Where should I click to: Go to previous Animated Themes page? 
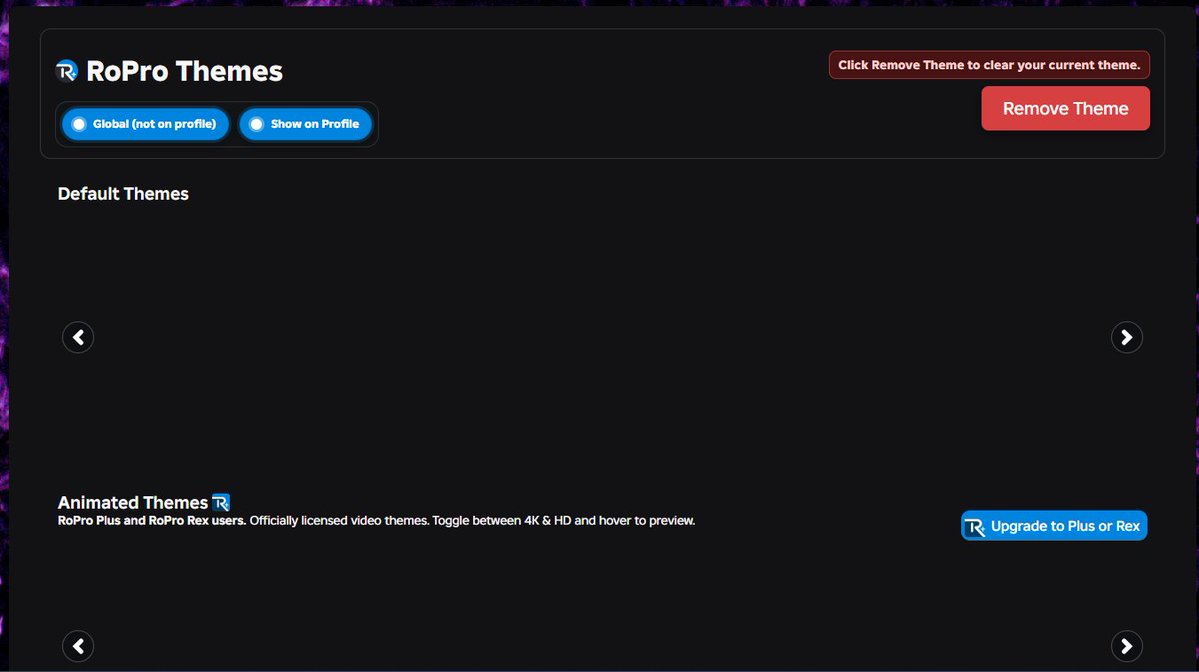coord(78,646)
